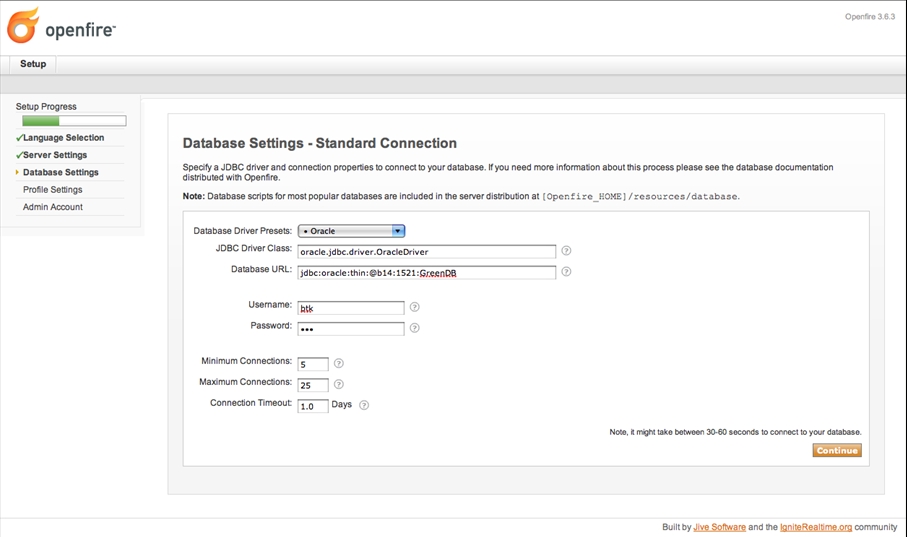Show help for Minimum Connections

(339, 363)
